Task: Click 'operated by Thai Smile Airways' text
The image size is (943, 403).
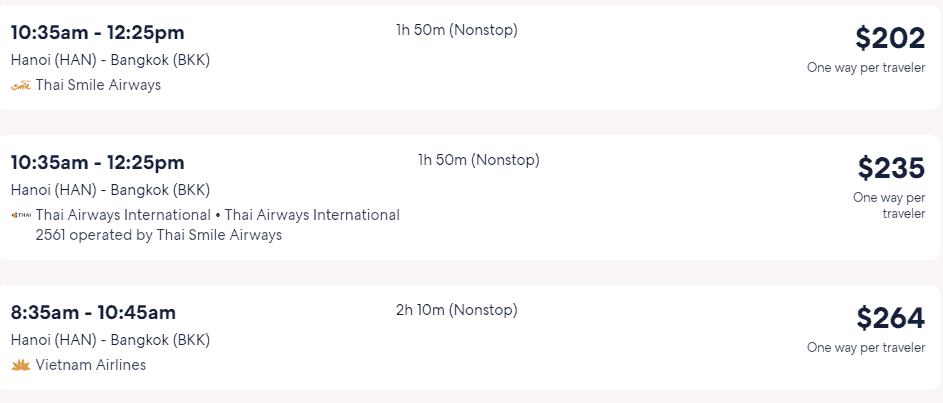Action: coord(176,235)
